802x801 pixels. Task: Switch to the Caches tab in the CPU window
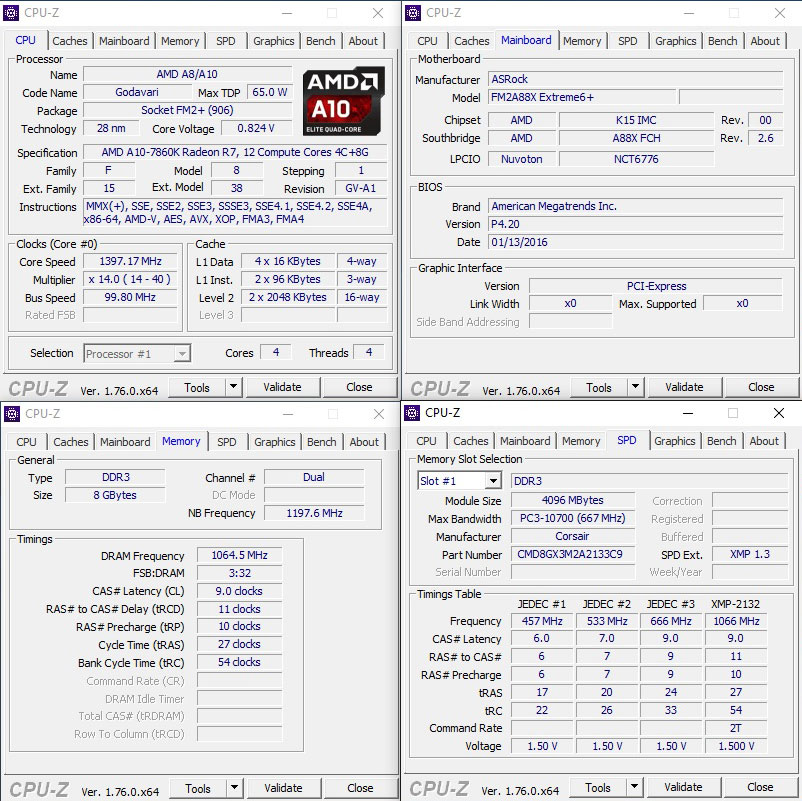70,41
